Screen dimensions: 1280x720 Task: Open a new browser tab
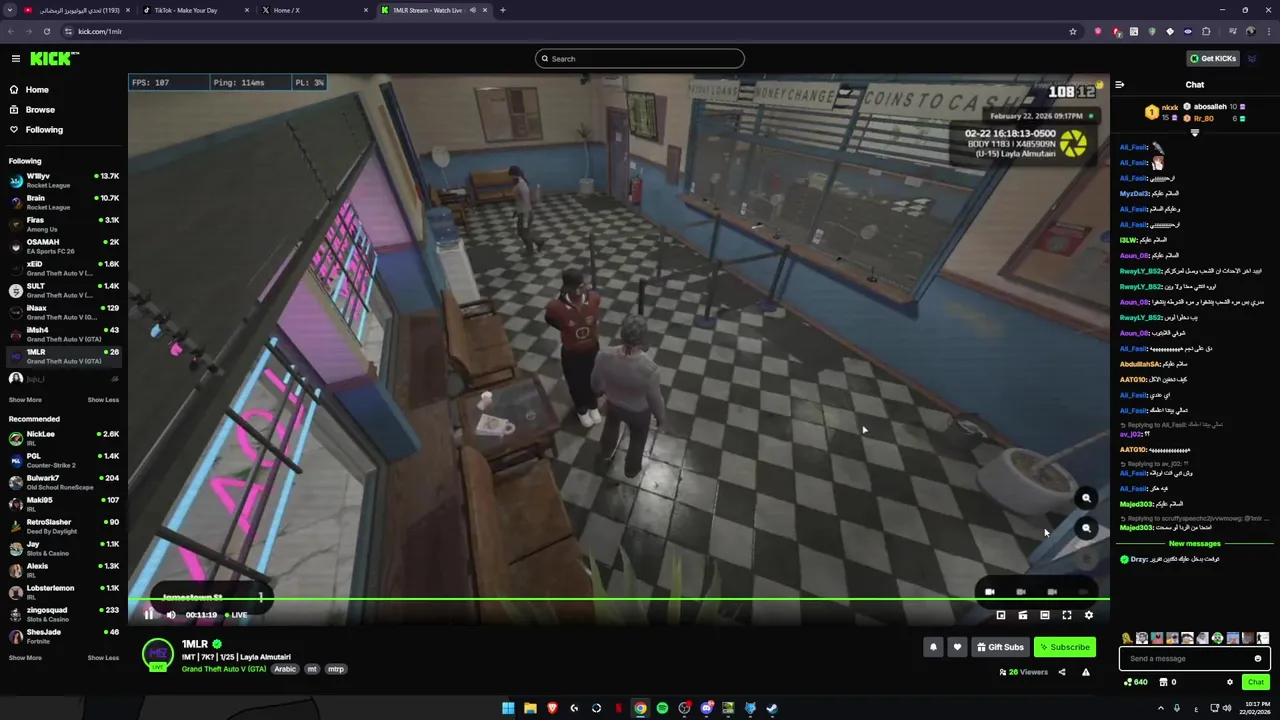tap(503, 10)
